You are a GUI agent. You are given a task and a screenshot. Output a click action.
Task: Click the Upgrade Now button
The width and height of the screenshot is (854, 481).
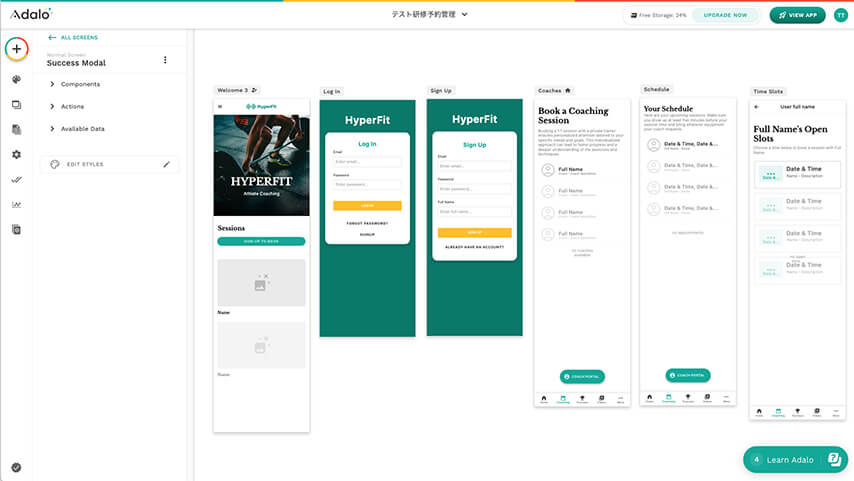(x=725, y=15)
